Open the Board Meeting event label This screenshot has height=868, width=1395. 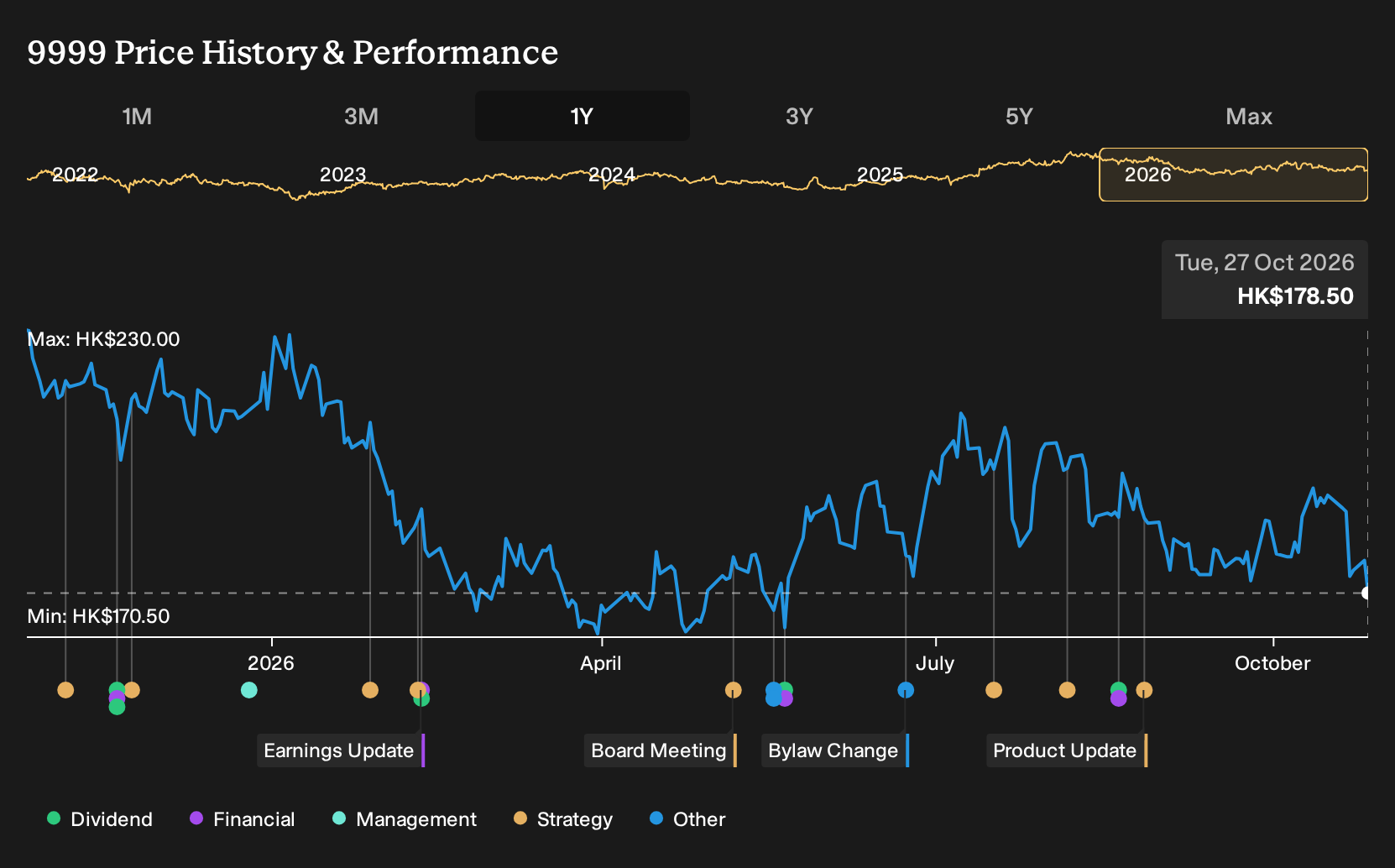click(x=661, y=750)
